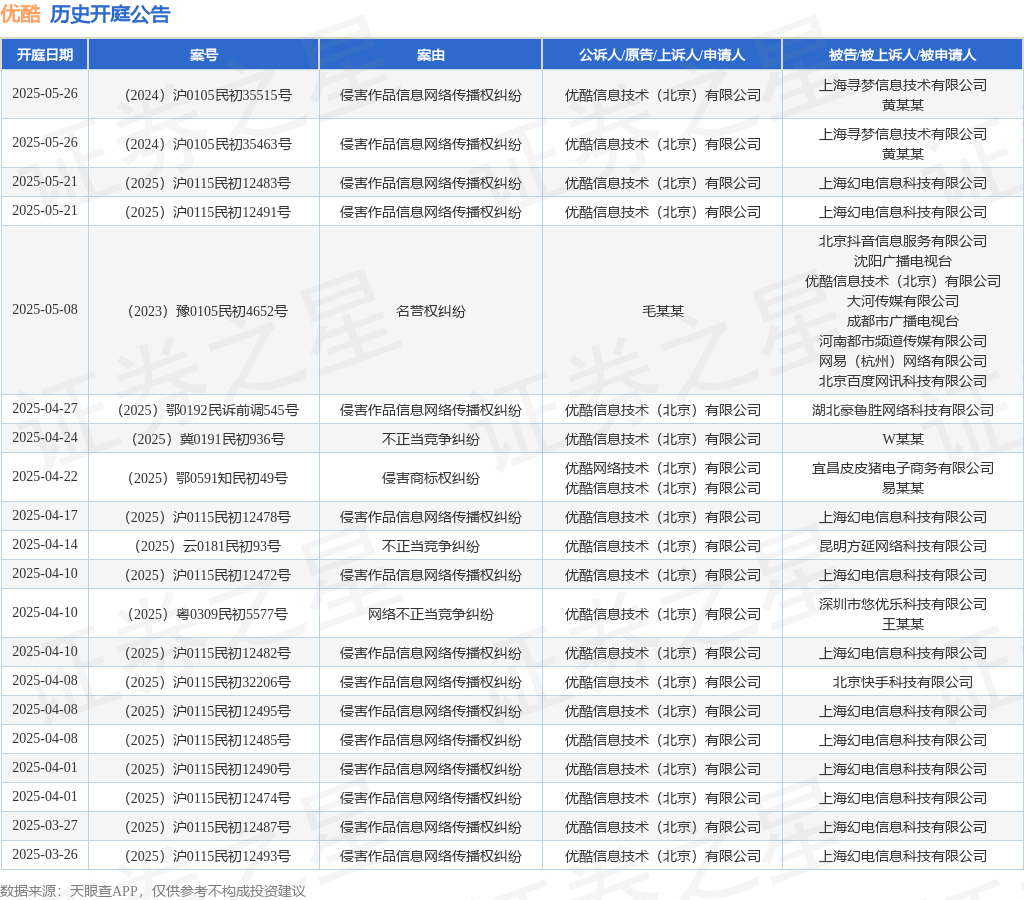Click defendant 网易（杭州）网络有限公司

[903, 361]
